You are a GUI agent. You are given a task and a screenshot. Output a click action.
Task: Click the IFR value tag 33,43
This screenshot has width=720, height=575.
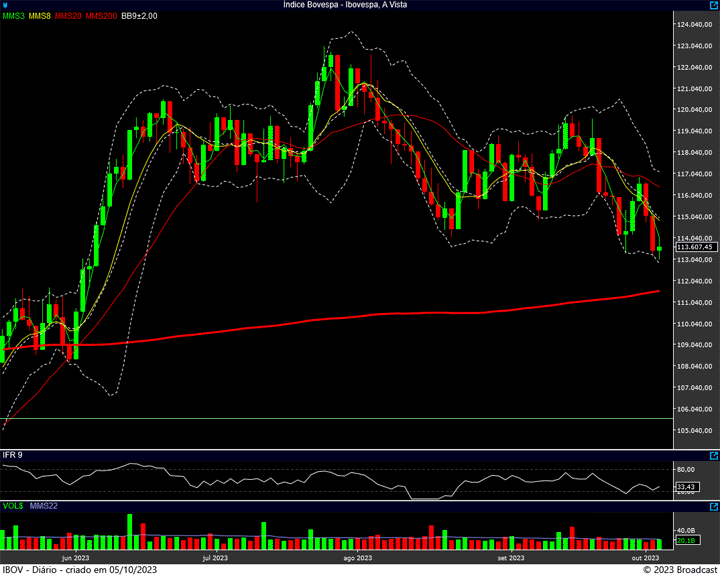[x=686, y=488]
